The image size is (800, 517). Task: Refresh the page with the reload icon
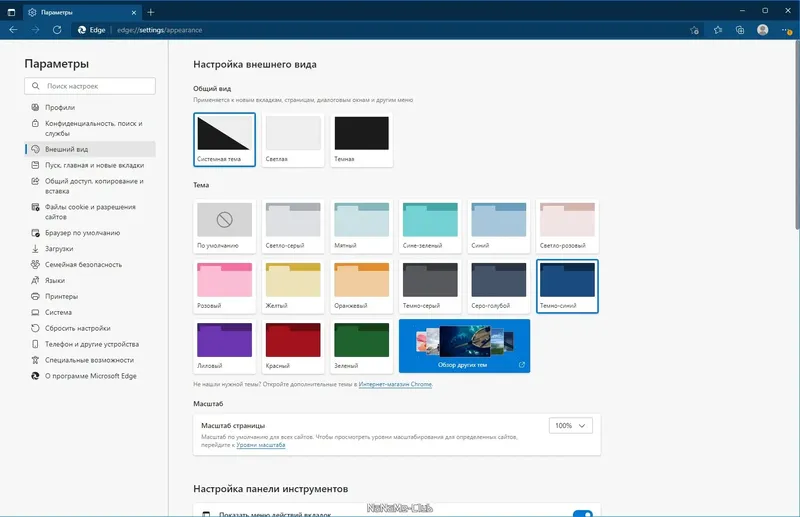[x=57, y=30]
